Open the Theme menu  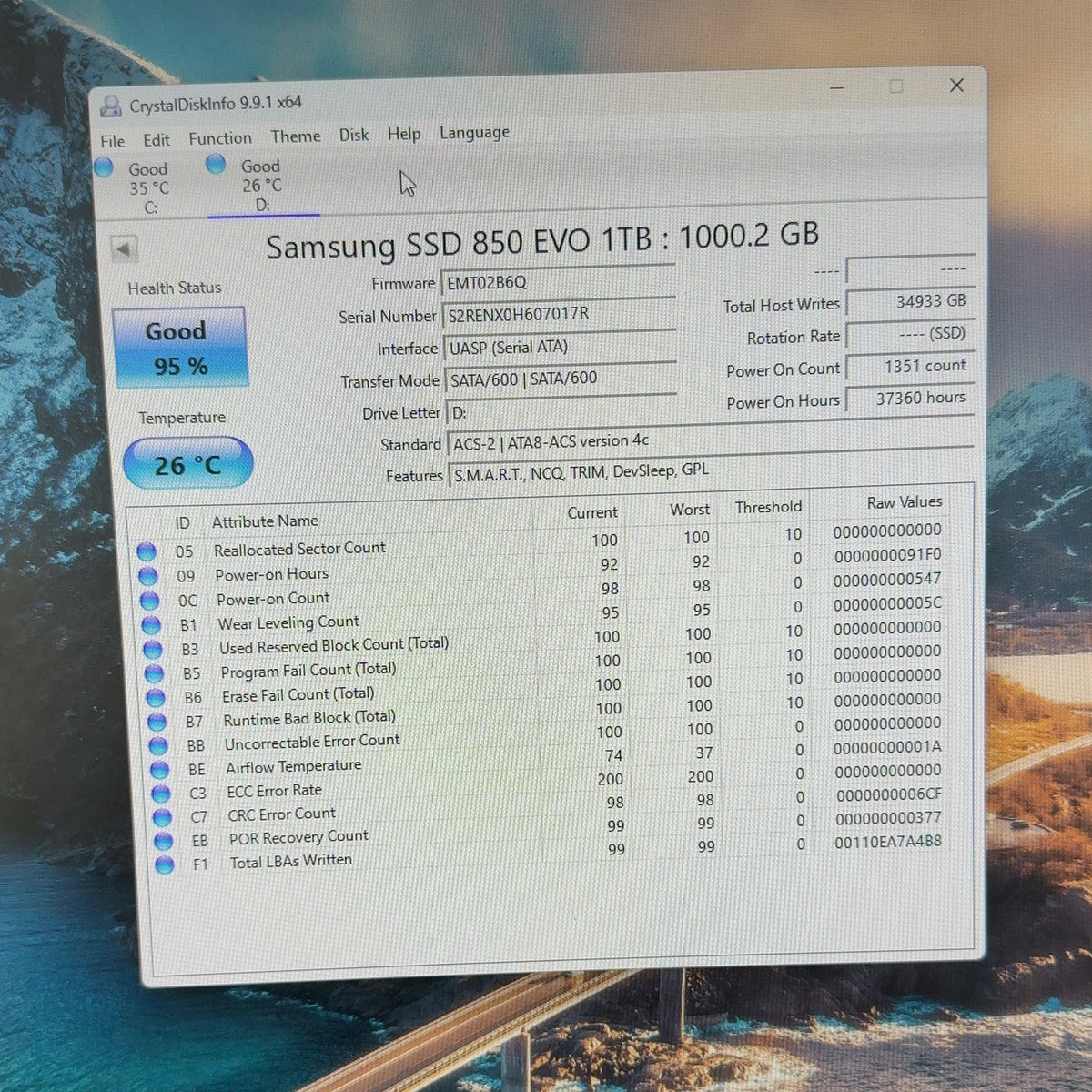[x=296, y=136]
